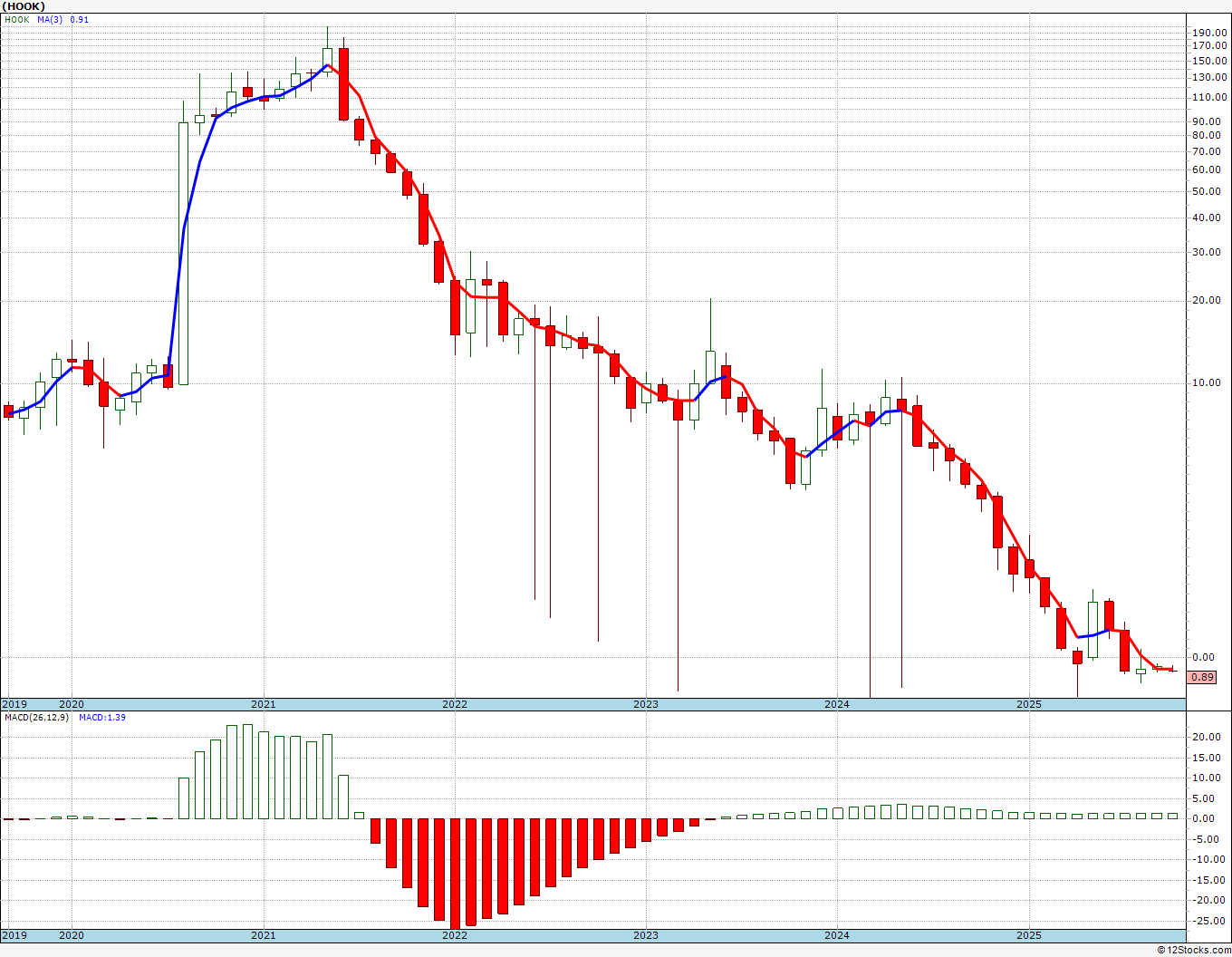
Task: Select 2024 on the MACD panel time axis
Action: pos(837,935)
